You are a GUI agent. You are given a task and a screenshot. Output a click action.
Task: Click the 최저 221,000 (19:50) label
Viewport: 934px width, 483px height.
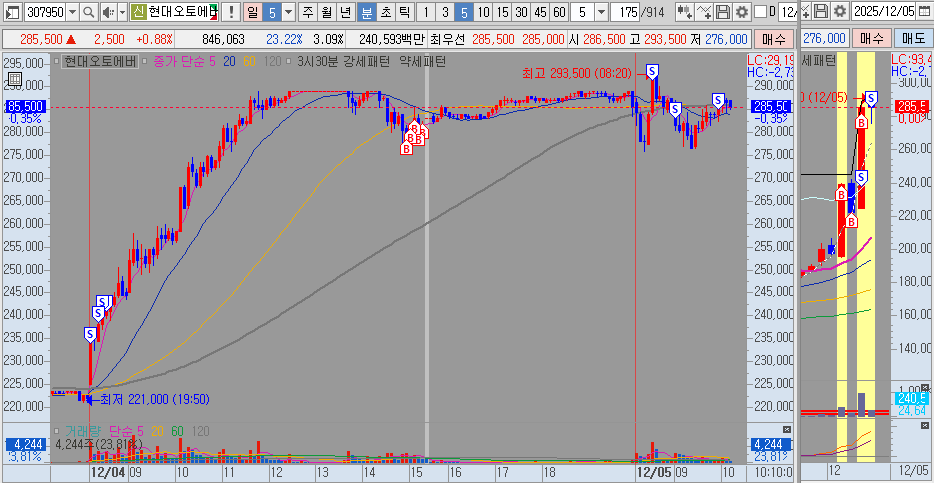pyautogui.click(x=155, y=398)
